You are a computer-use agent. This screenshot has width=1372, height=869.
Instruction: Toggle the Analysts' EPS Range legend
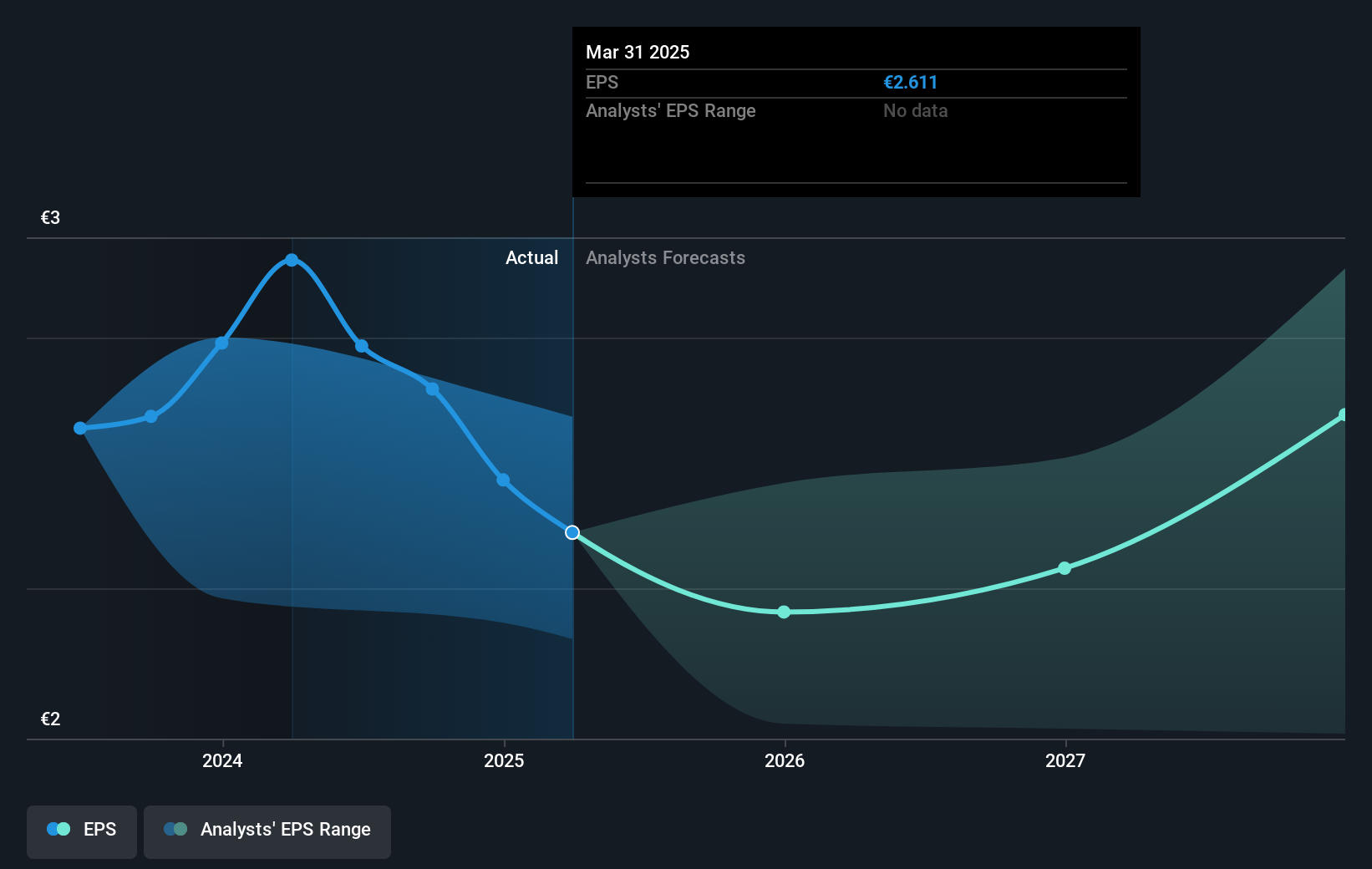(x=267, y=831)
